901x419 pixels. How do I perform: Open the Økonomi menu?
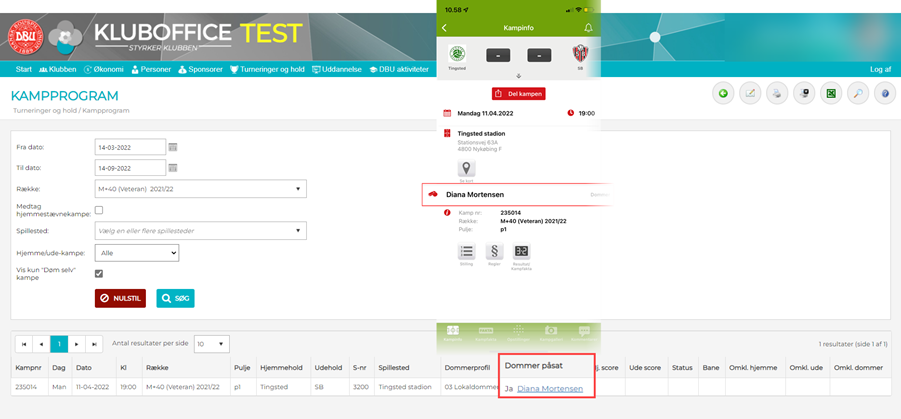(103, 70)
